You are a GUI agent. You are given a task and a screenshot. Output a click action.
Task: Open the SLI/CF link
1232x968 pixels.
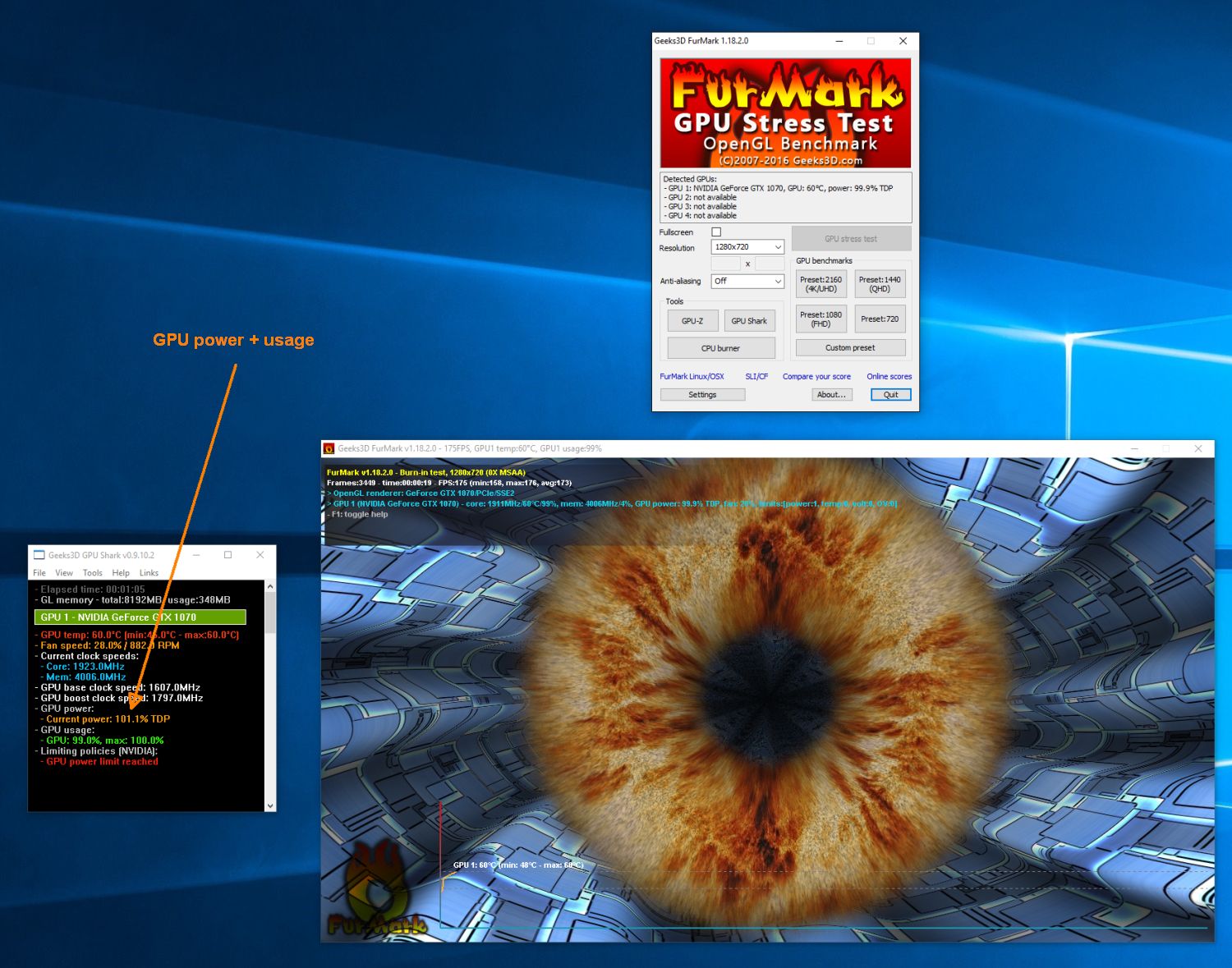click(x=756, y=377)
